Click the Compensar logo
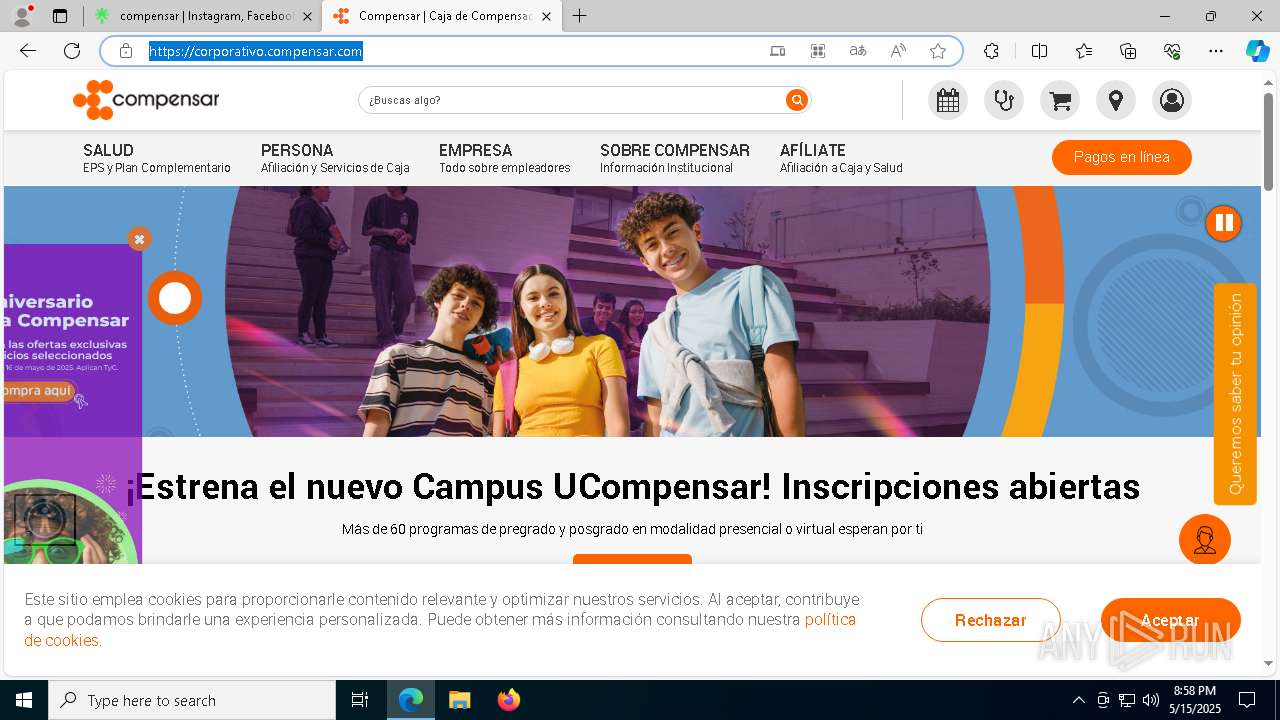 146,100
